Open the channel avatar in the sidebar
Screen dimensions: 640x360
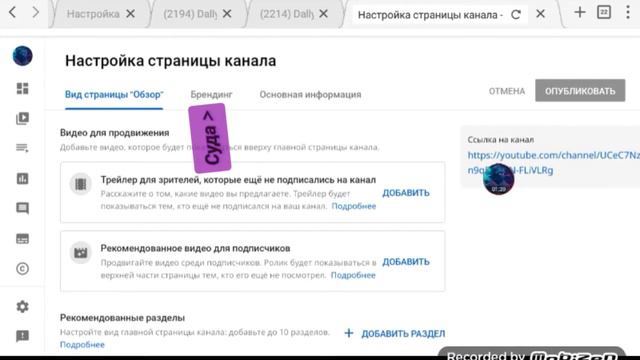coord(22,56)
